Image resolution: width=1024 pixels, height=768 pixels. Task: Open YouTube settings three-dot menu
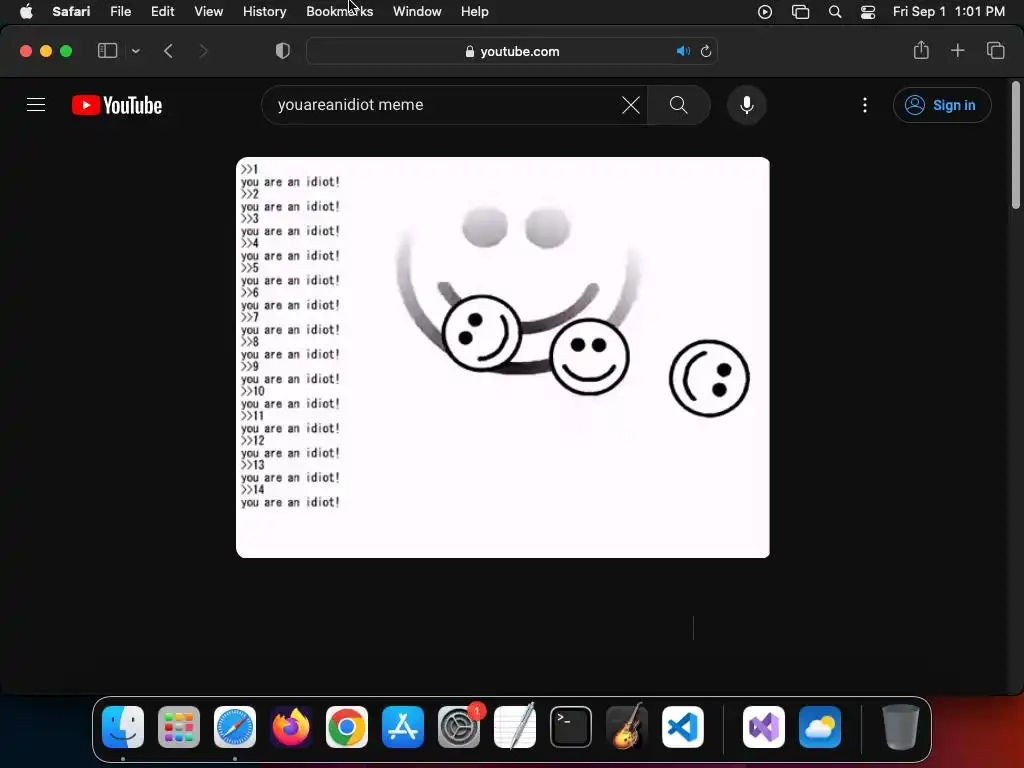(x=865, y=105)
